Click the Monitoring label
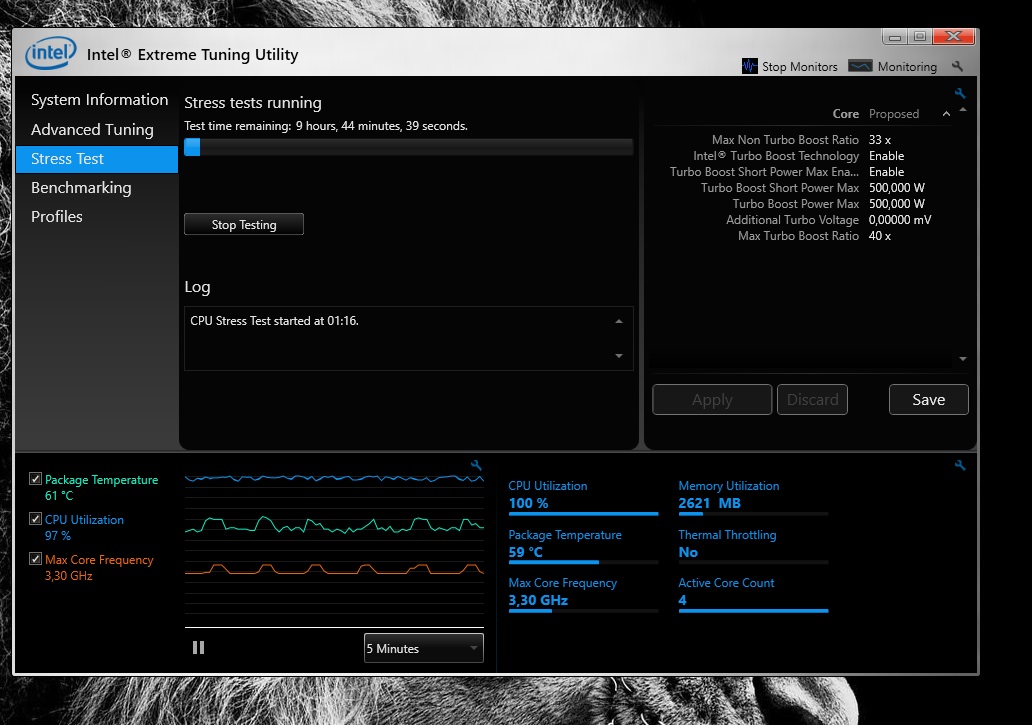 point(907,66)
